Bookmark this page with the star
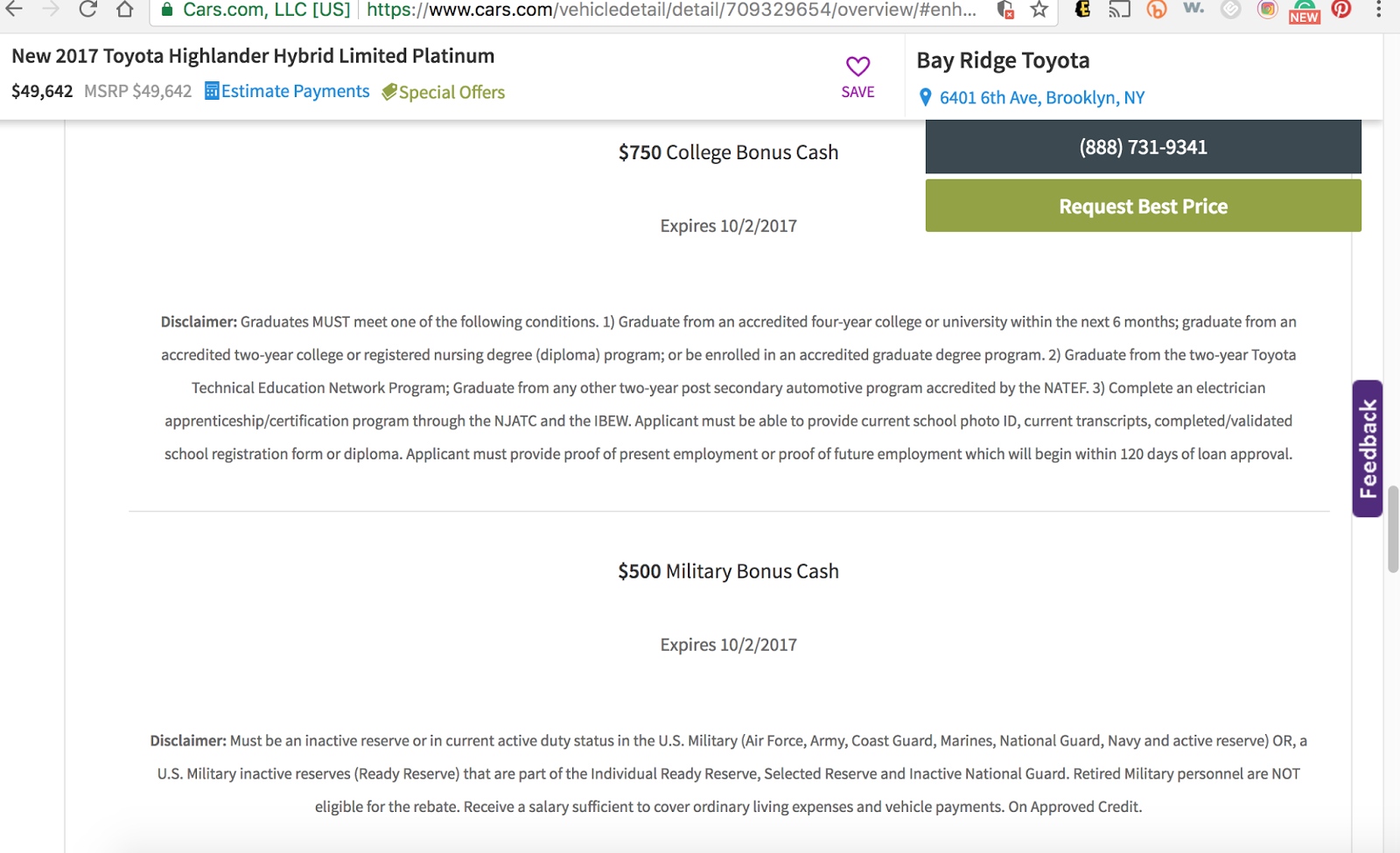This screenshot has height=853, width=1400. (x=1039, y=10)
